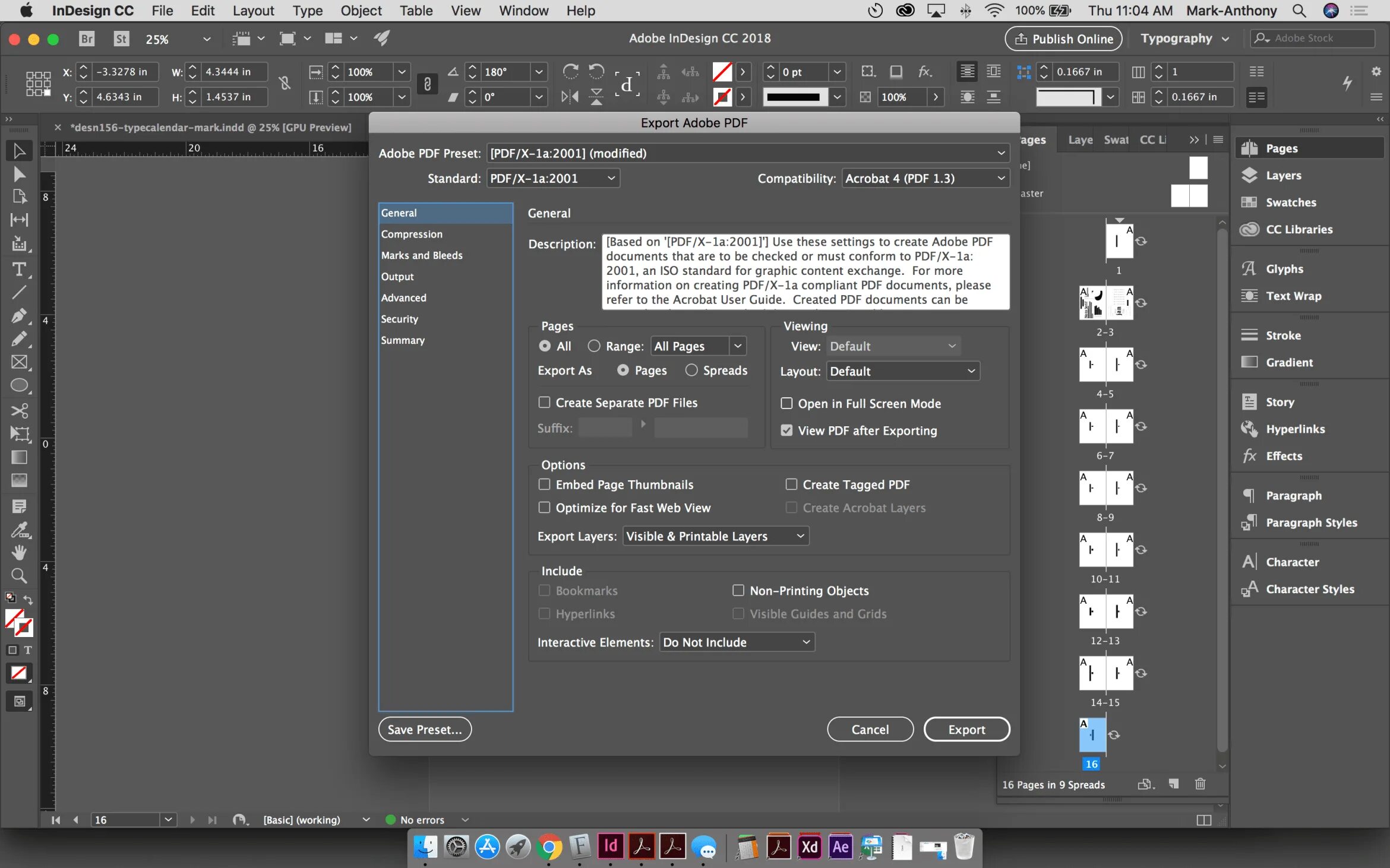Click the delete page trash icon
The width and height of the screenshot is (1390, 868).
click(x=1200, y=784)
